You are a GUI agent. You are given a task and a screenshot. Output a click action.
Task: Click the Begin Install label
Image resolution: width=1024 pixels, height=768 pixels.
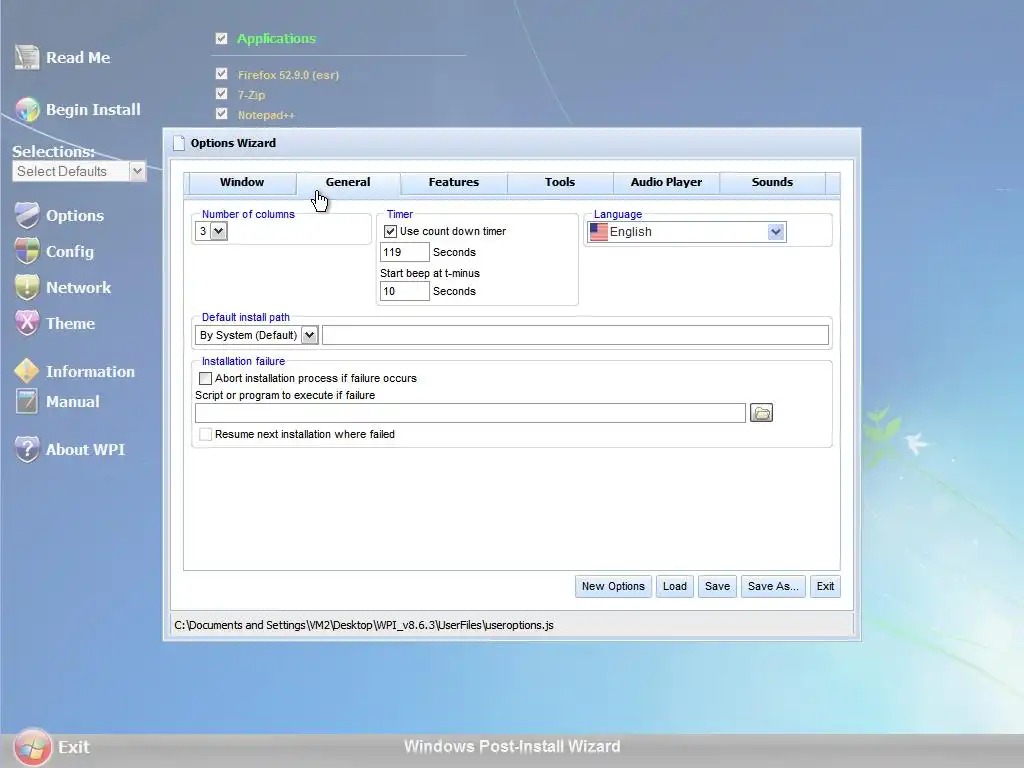pyautogui.click(x=93, y=110)
